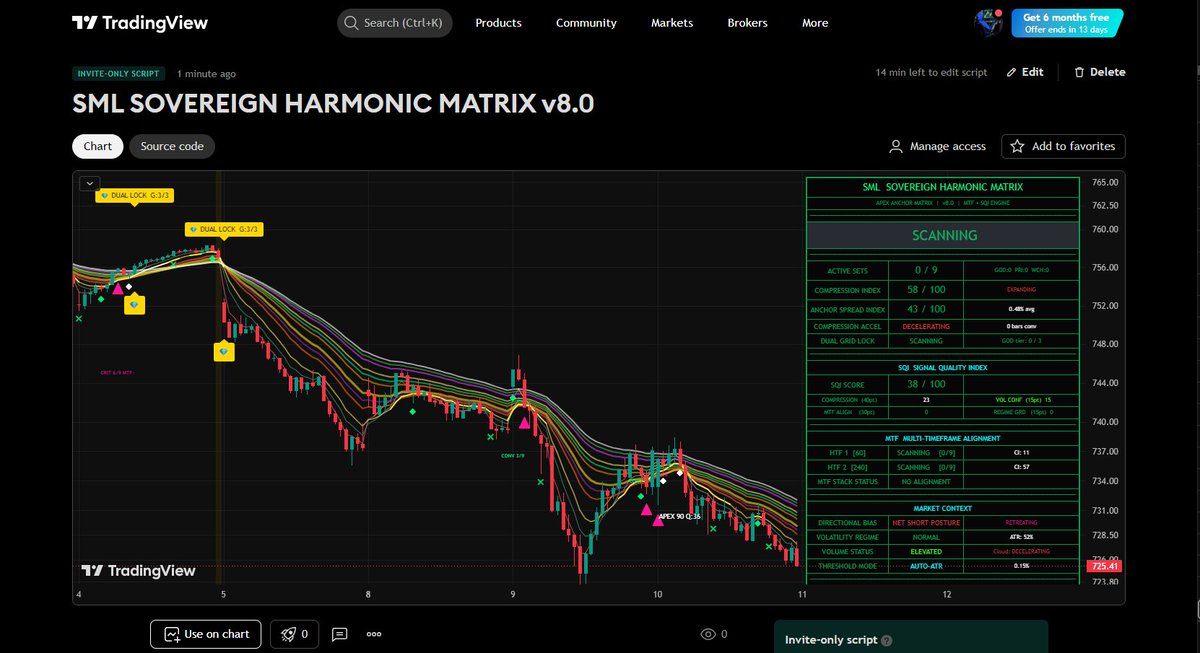Click the 1 minute ago timestamp
The width and height of the screenshot is (1200, 653).
[207, 74]
